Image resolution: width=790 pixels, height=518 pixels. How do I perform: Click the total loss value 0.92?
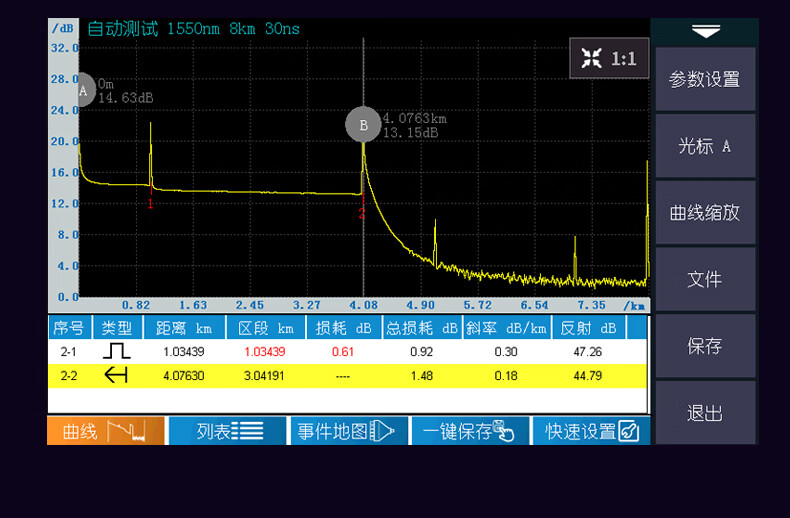(422, 352)
